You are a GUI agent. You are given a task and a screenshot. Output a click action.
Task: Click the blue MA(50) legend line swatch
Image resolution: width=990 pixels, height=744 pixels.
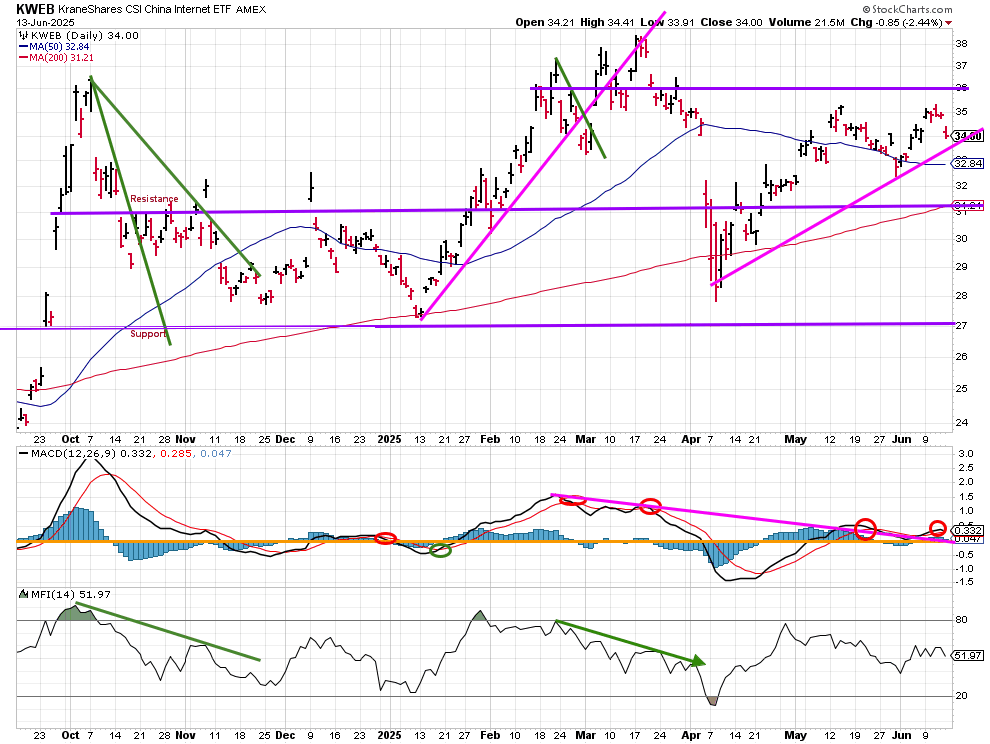tap(23, 47)
